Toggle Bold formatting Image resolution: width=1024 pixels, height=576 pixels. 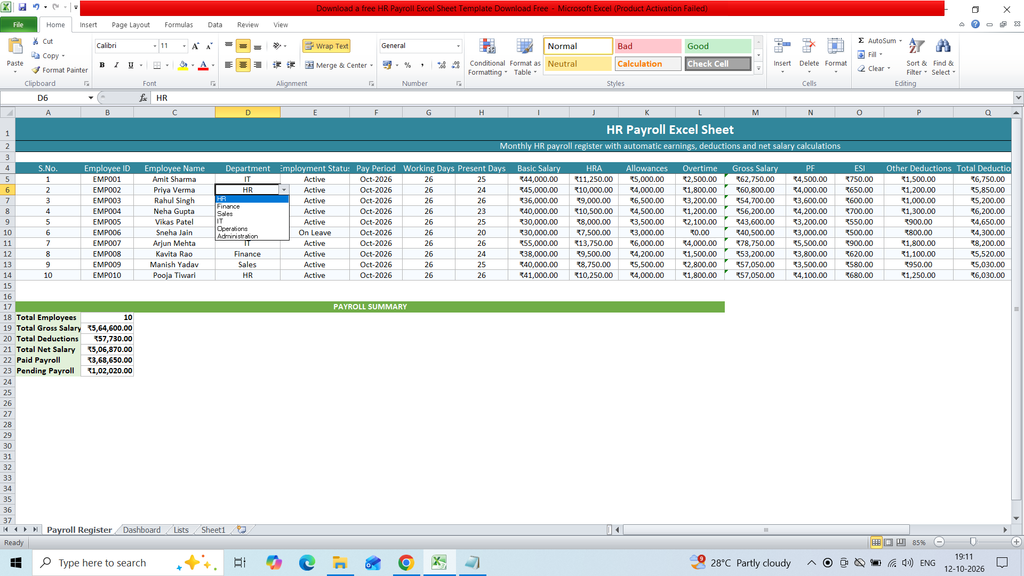point(102,65)
